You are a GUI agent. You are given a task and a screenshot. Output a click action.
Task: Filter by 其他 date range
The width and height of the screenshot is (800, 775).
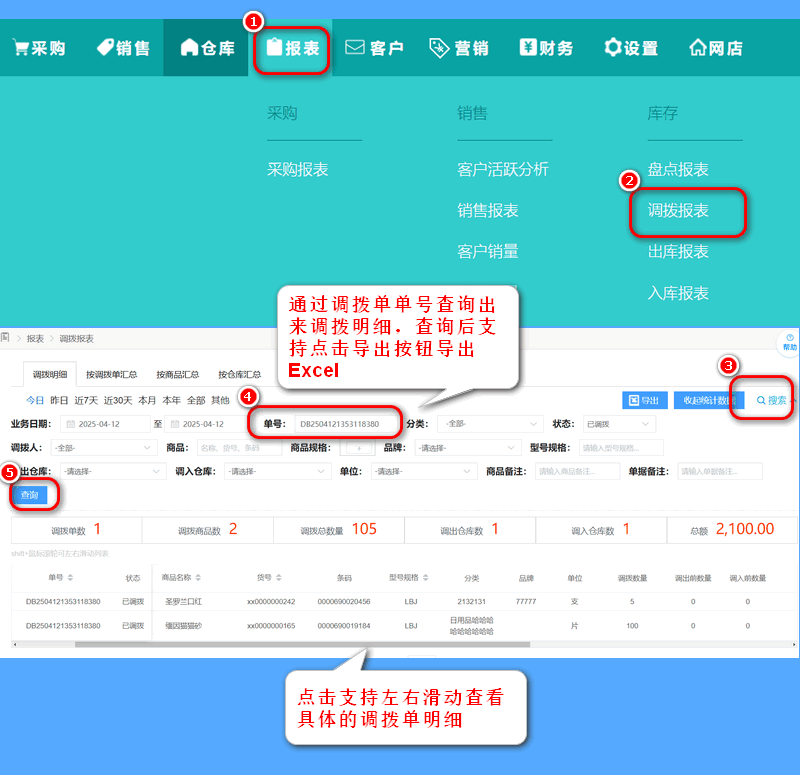pos(220,401)
